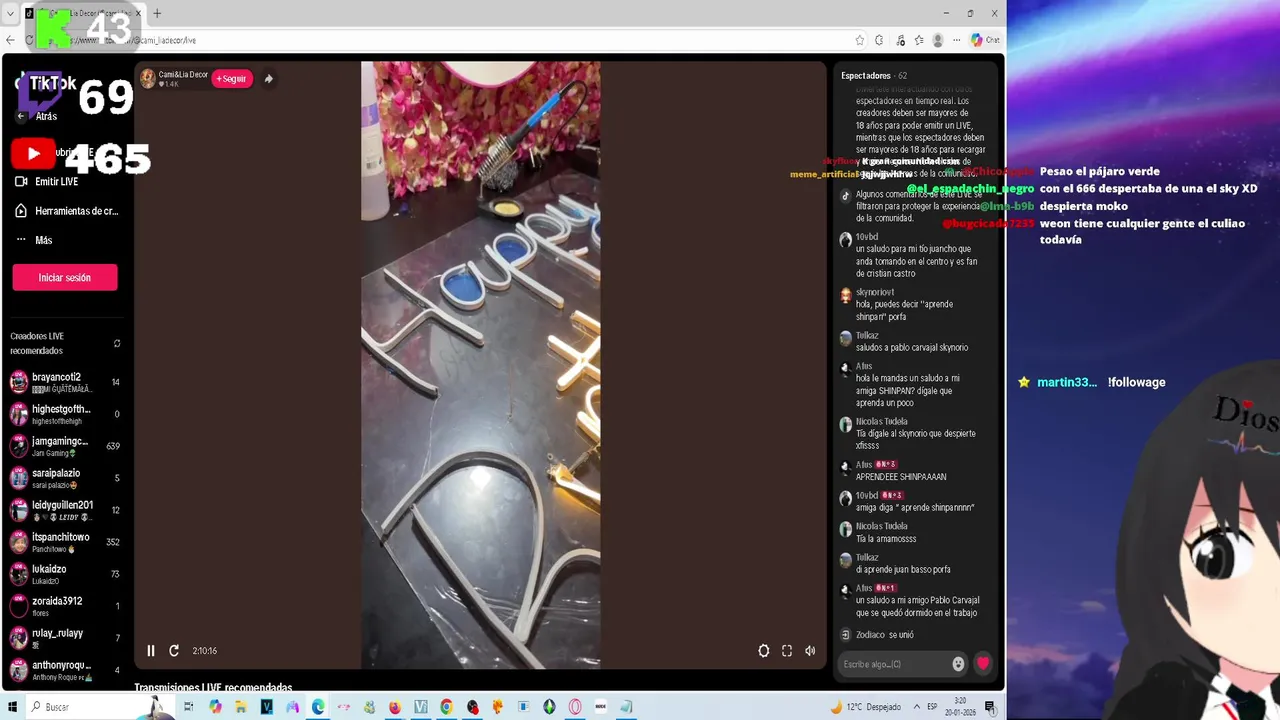
Task: Open a new browser tab with plus
Action: pos(157,13)
